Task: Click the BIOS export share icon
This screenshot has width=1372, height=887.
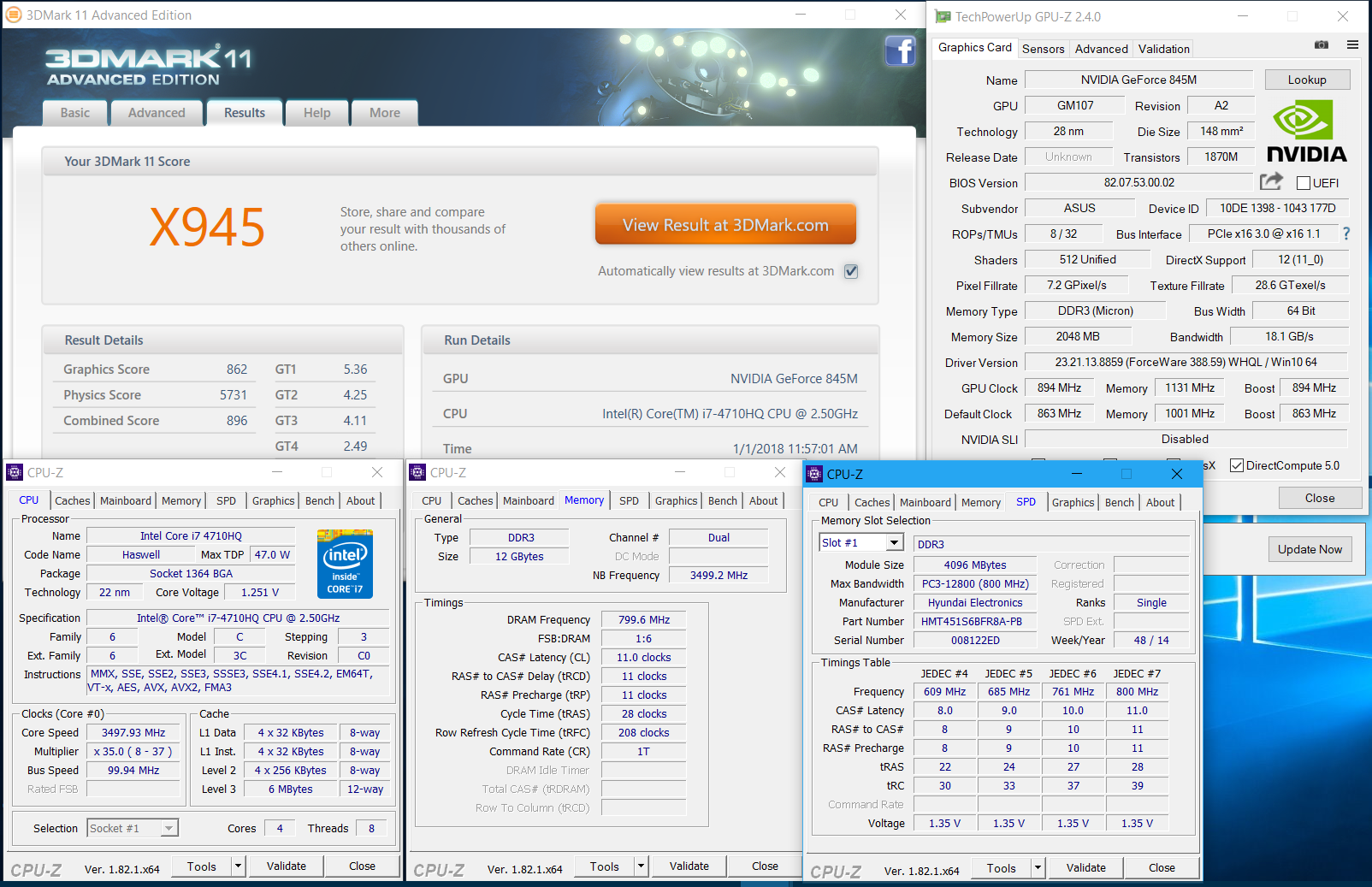Action: [1271, 181]
